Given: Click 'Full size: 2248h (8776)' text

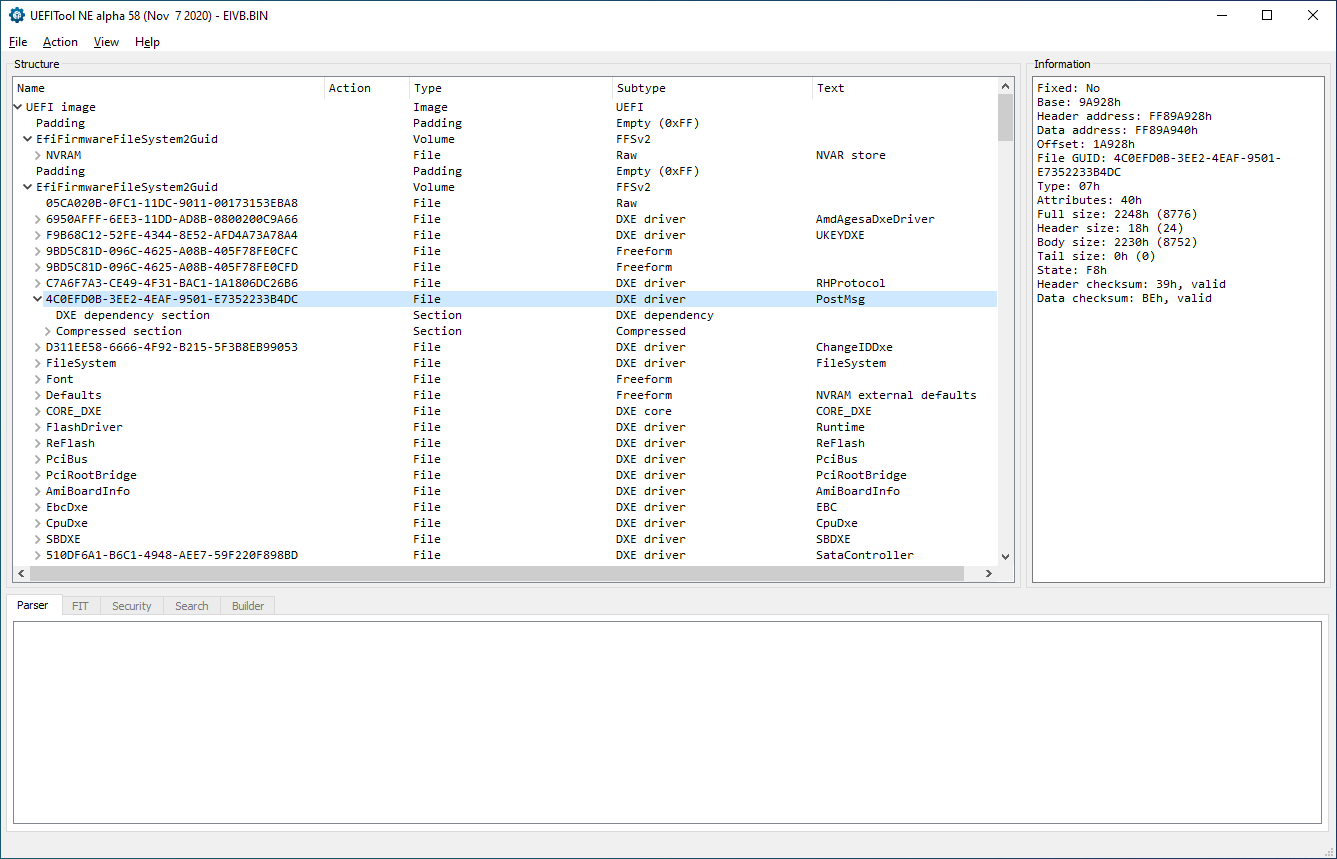Looking at the screenshot, I should 1117,214.
